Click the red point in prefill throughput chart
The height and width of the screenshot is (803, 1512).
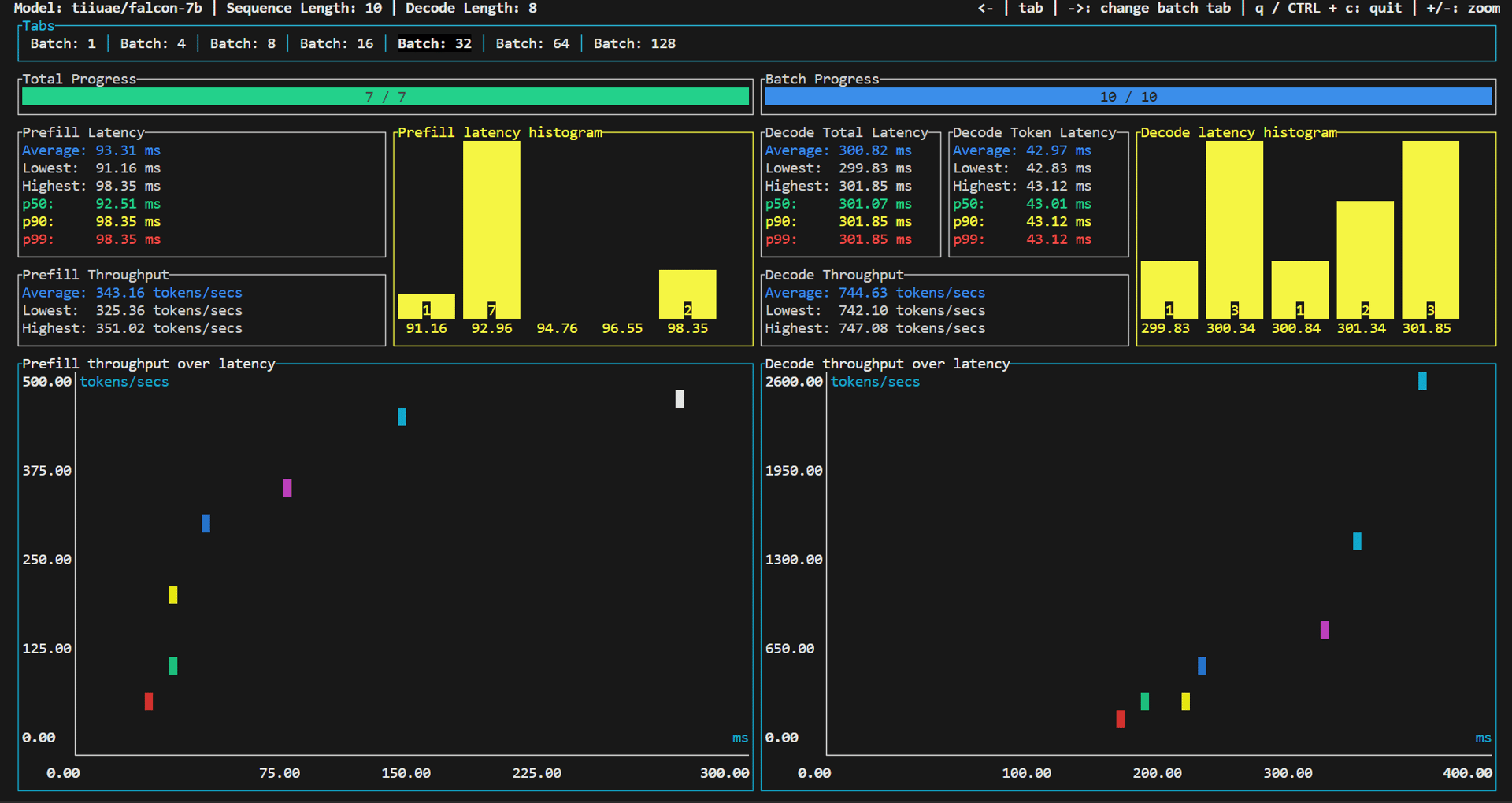tap(149, 701)
